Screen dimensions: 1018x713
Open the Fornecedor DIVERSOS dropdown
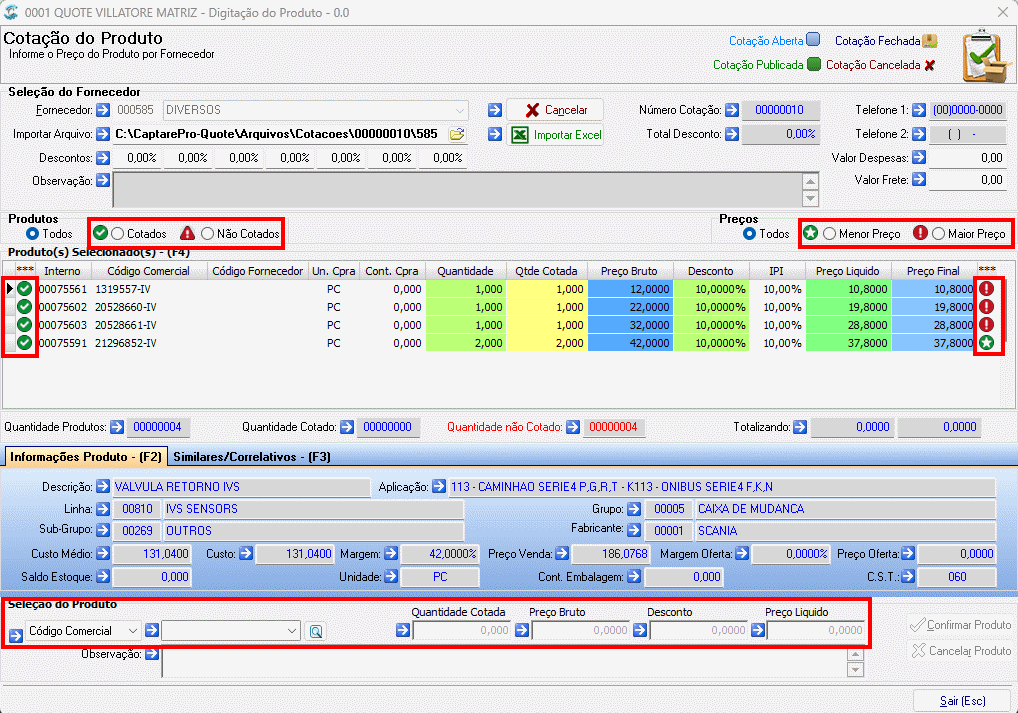[x=460, y=110]
